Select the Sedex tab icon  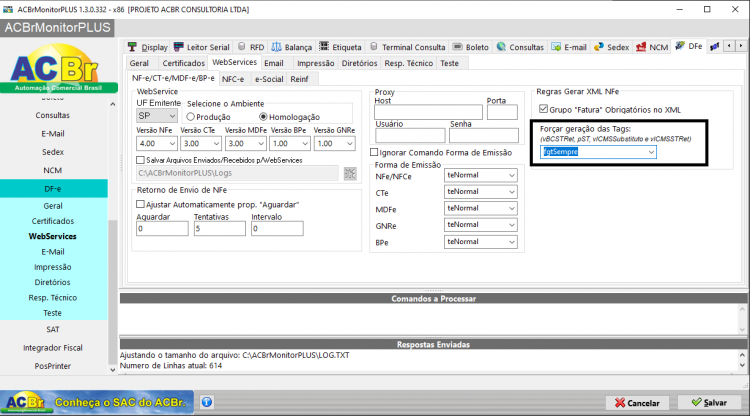pos(611,47)
